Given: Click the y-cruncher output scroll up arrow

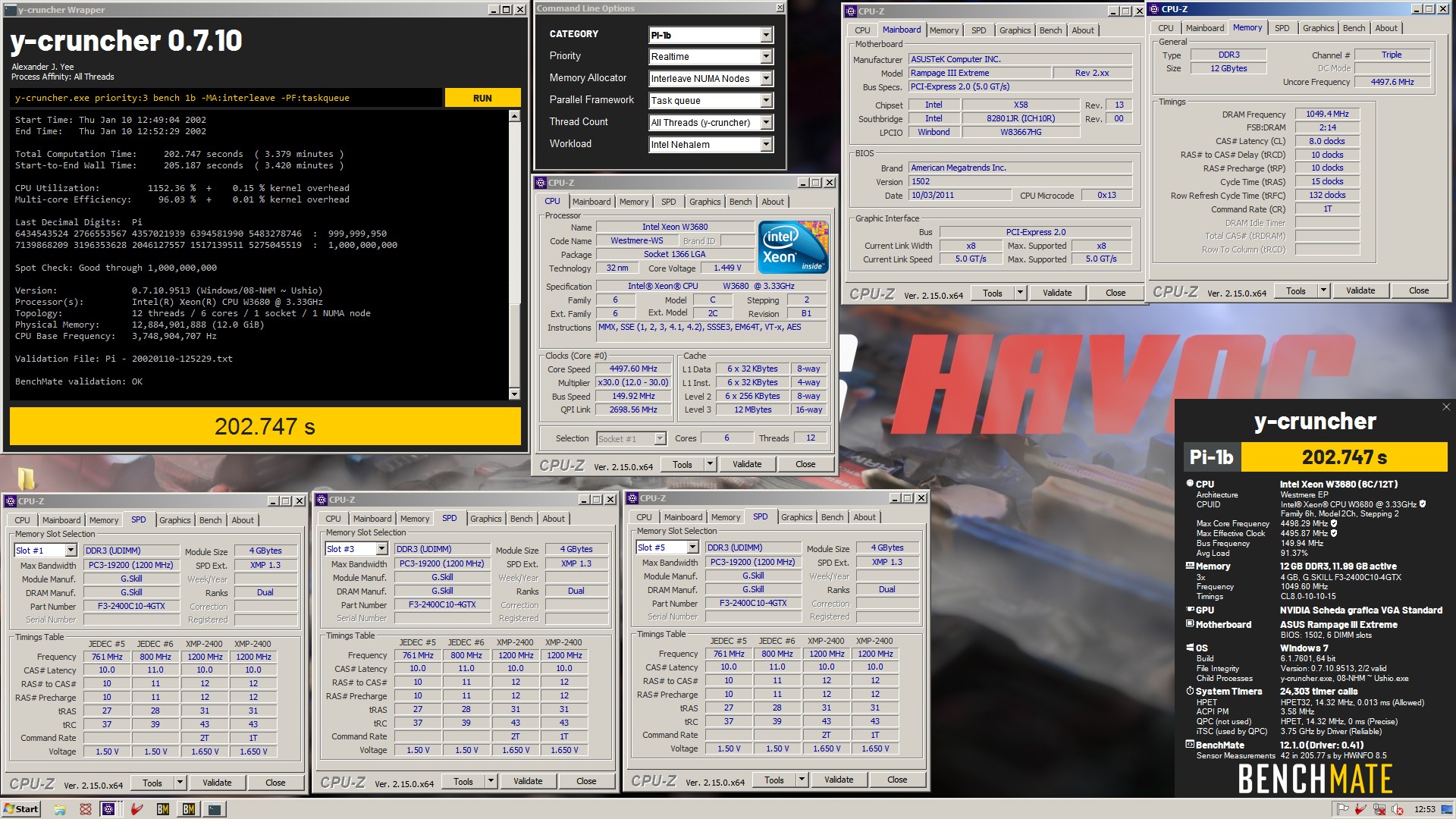Looking at the screenshot, I should [514, 116].
